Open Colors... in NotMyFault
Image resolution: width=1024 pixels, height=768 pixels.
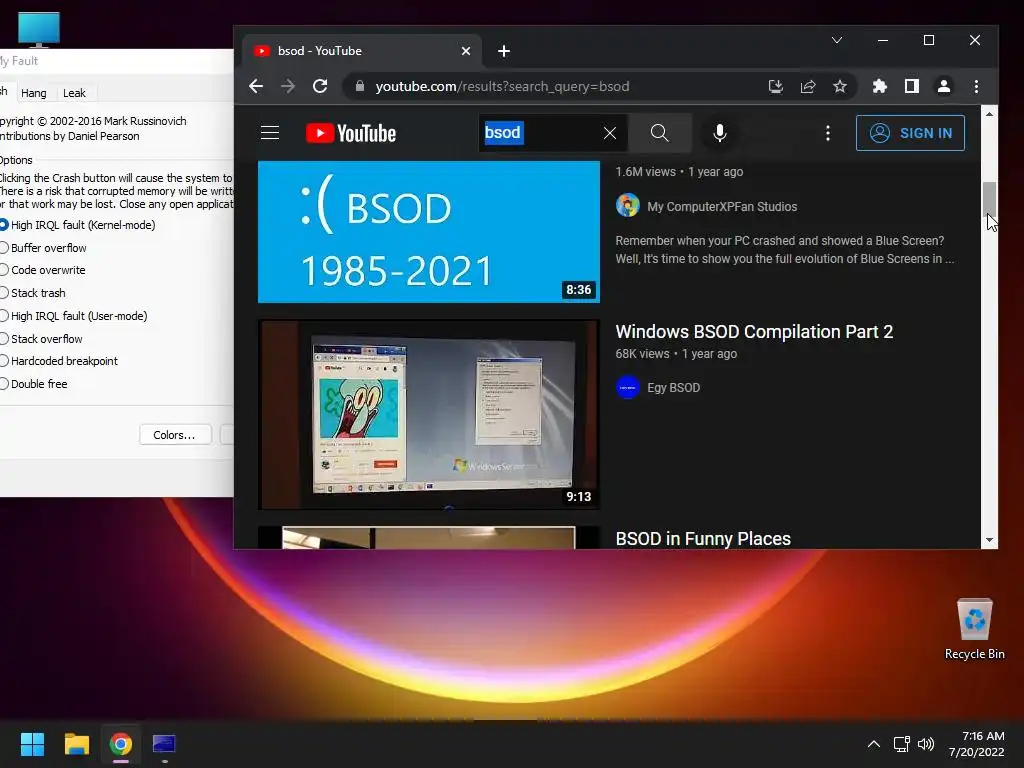[174, 435]
